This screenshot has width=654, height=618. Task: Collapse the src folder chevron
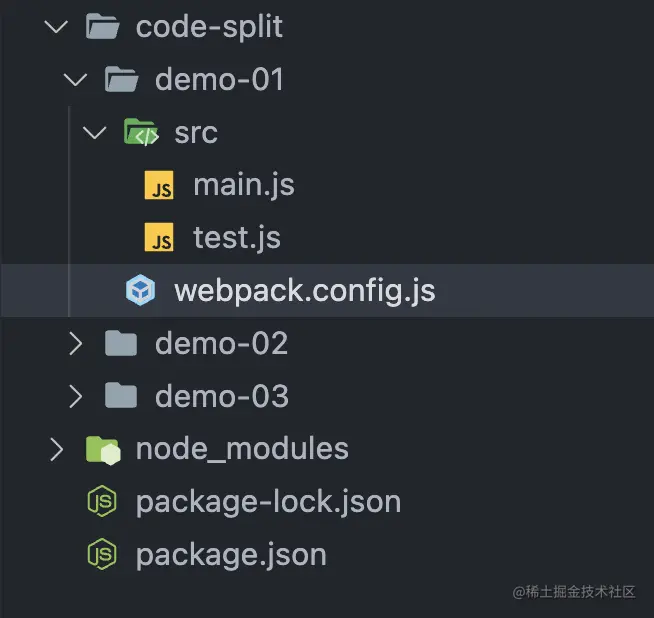click(x=94, y=133)
